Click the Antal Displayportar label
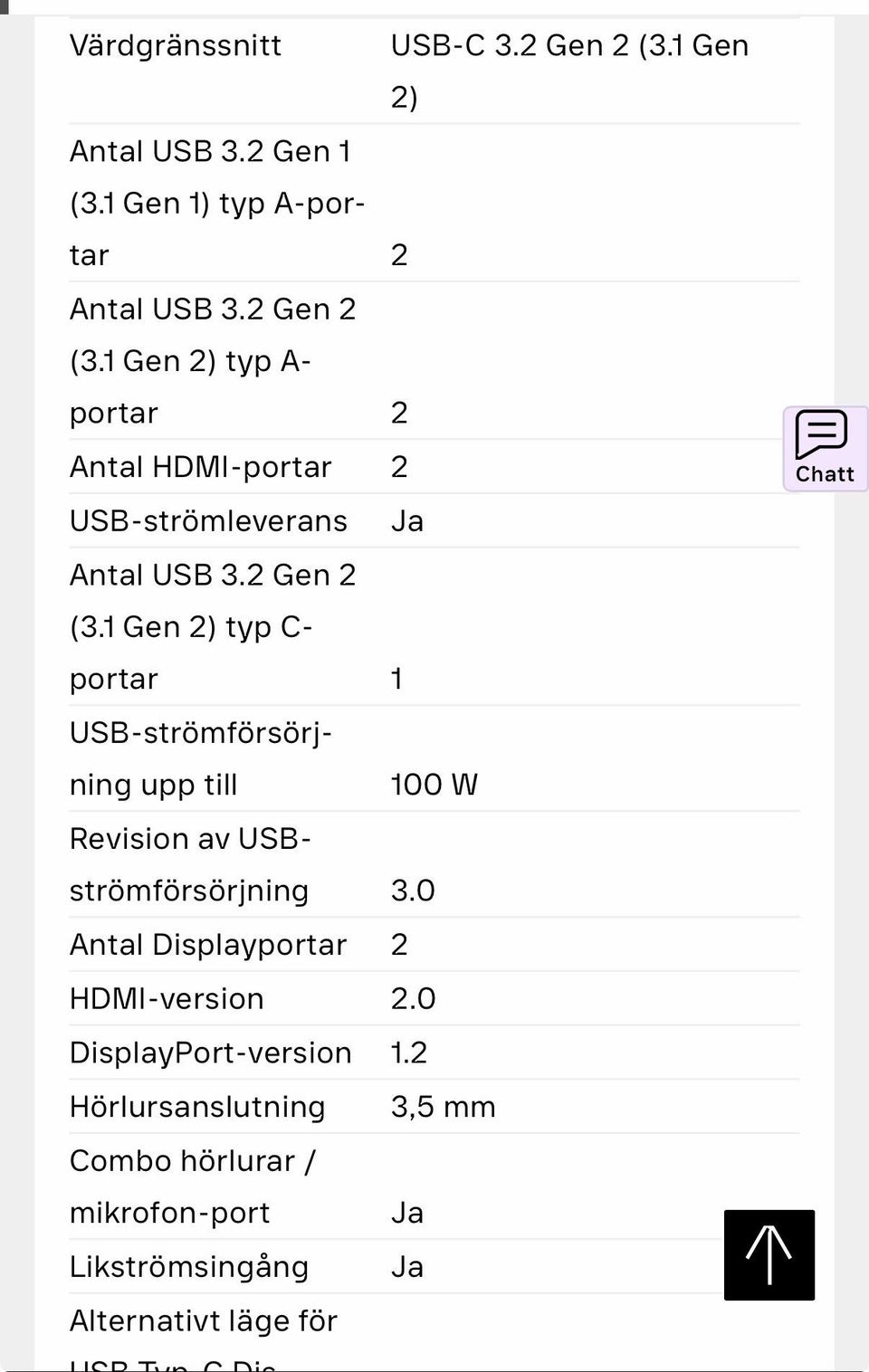Viewport: 869px width, 1372px height. tap(208, 945)
